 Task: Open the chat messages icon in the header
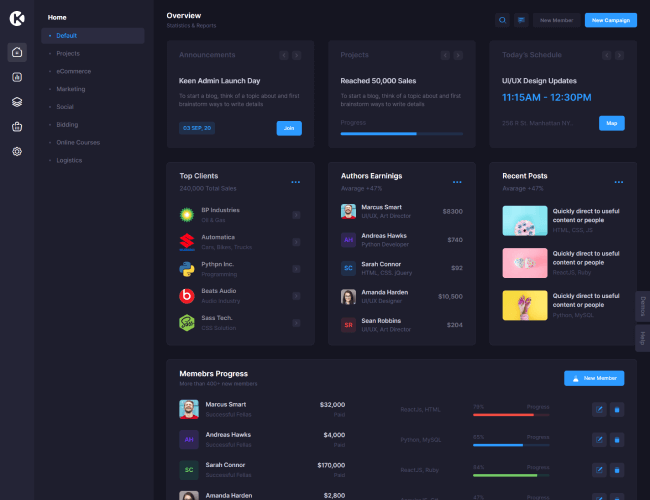tap(522, 20)
